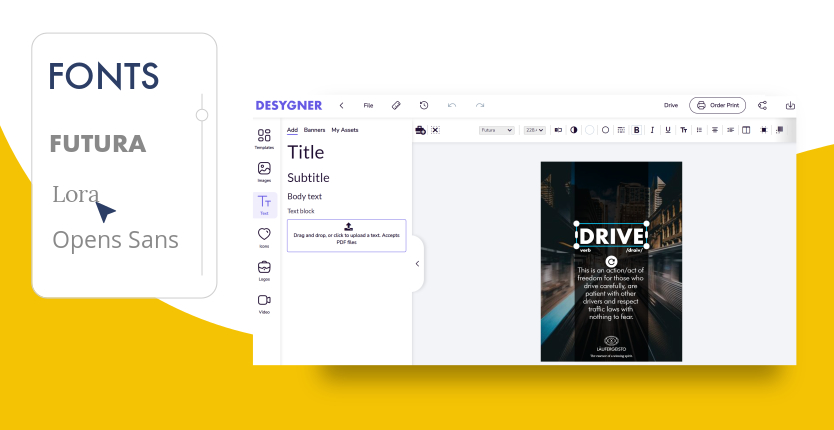Image resolution: width=834 pixels, height=430 pixels.
Task: Open the Logos briefcase panel
Action: 264,270
